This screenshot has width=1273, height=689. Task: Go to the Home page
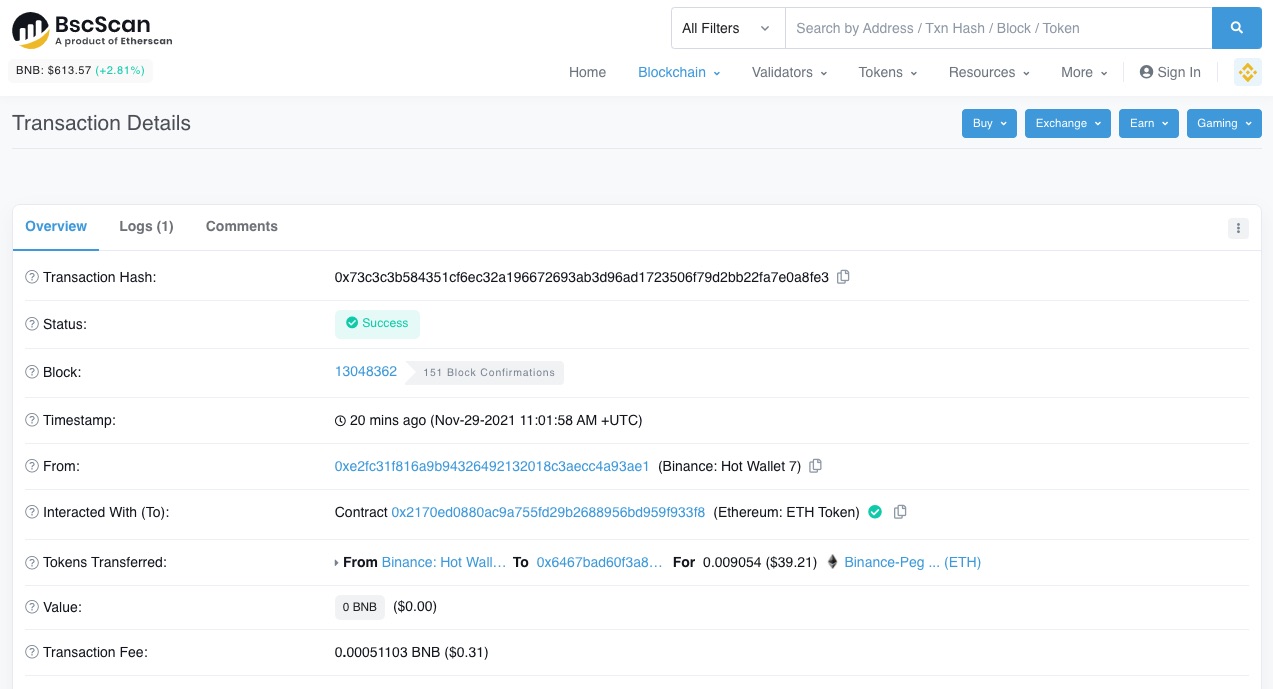(x=587, y=72)
